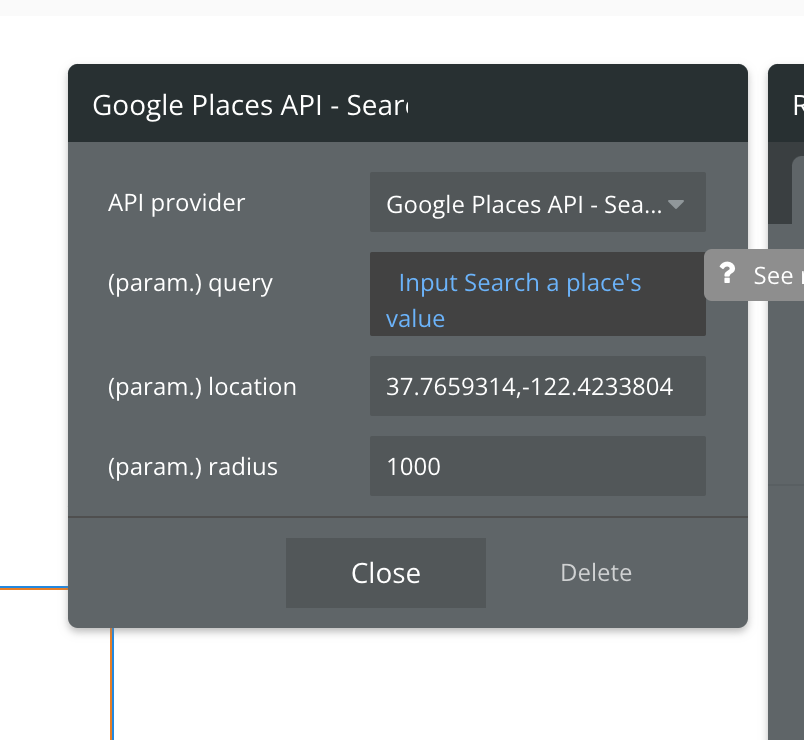Image resolution: width=804 pixels, height=740 pixels.
Task: Open the "See r..." reference tooltip text
Action: pos(775,275)
